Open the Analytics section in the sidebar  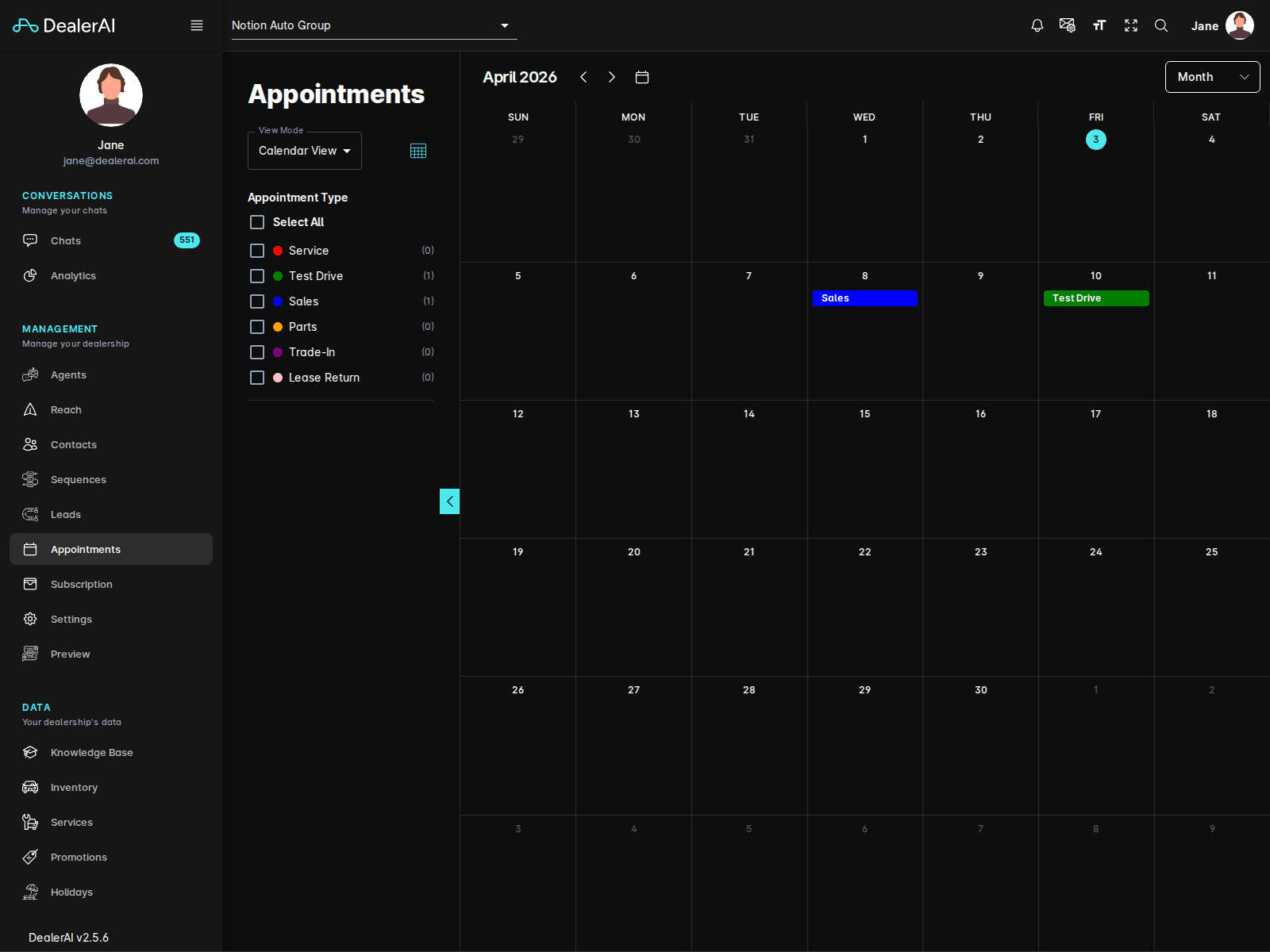pos(73,275)
